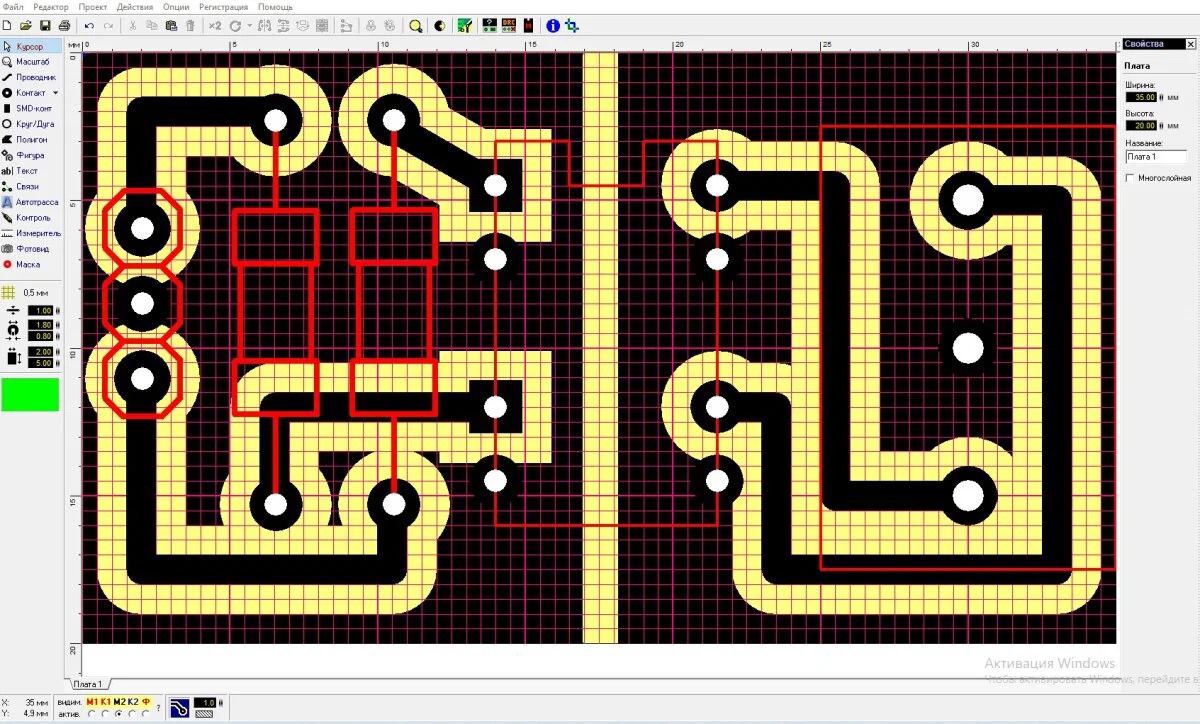Open the Фотовид photo view
This screenshot has width=1200, height=724.
click(x=30, y=249)
